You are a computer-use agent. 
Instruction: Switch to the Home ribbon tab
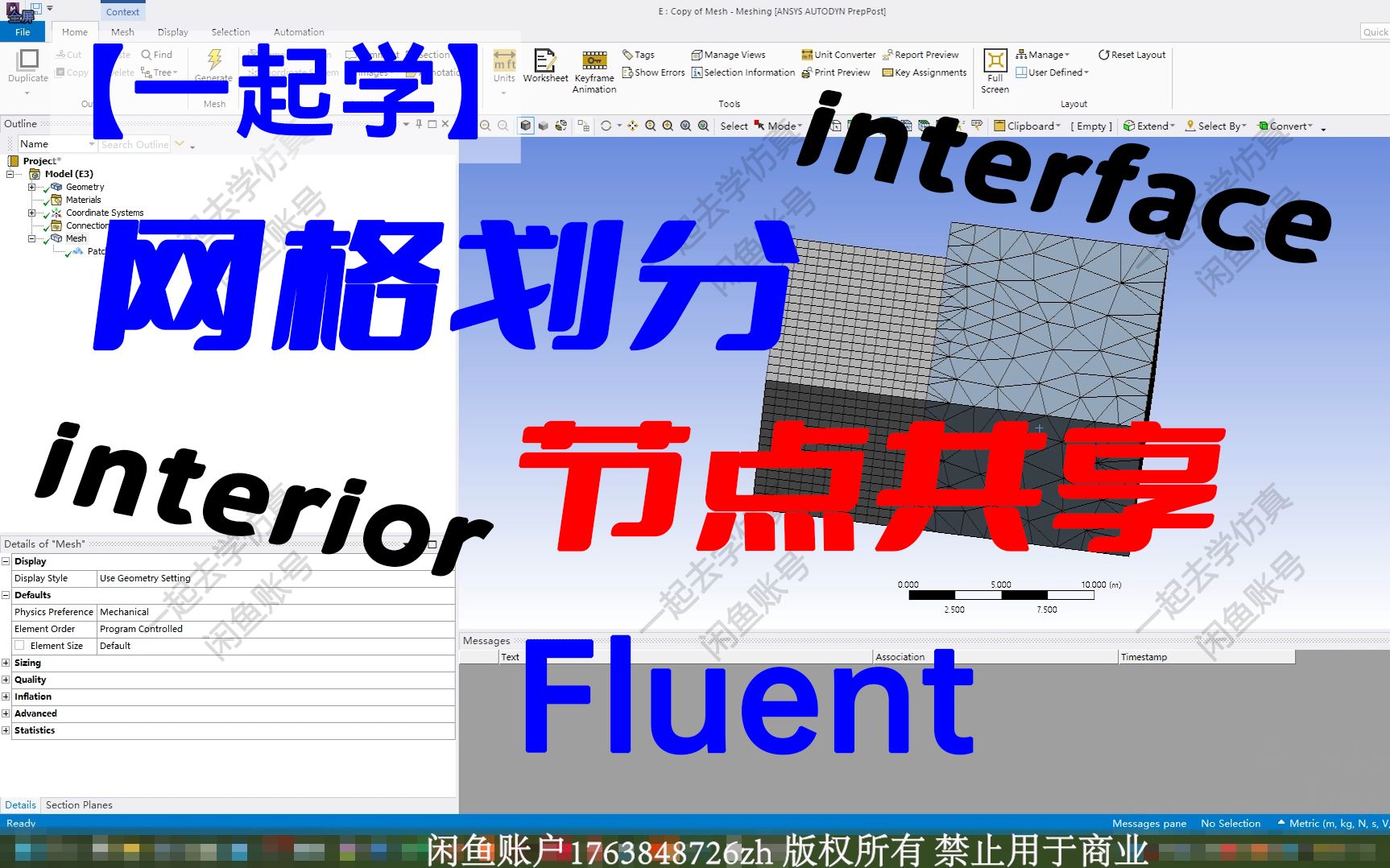75,32
